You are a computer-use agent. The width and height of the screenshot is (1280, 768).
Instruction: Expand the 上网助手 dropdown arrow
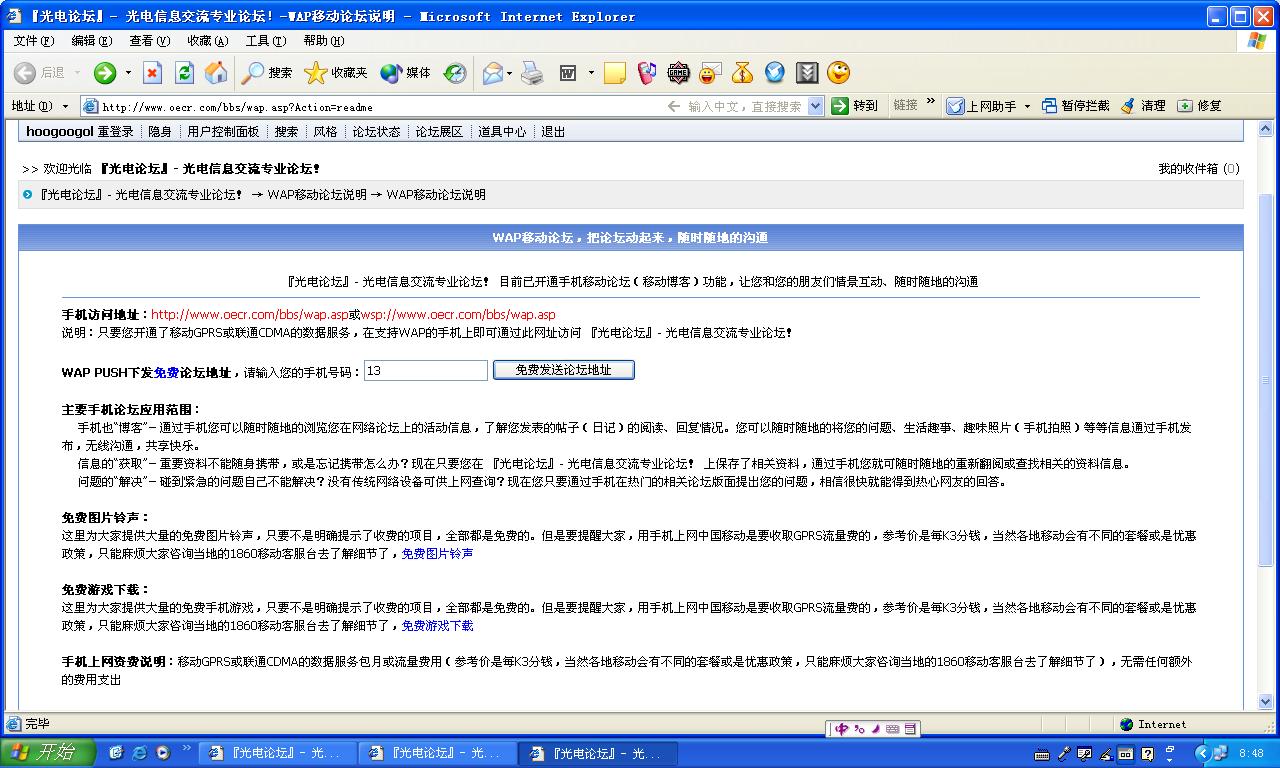coord(1027,106)
